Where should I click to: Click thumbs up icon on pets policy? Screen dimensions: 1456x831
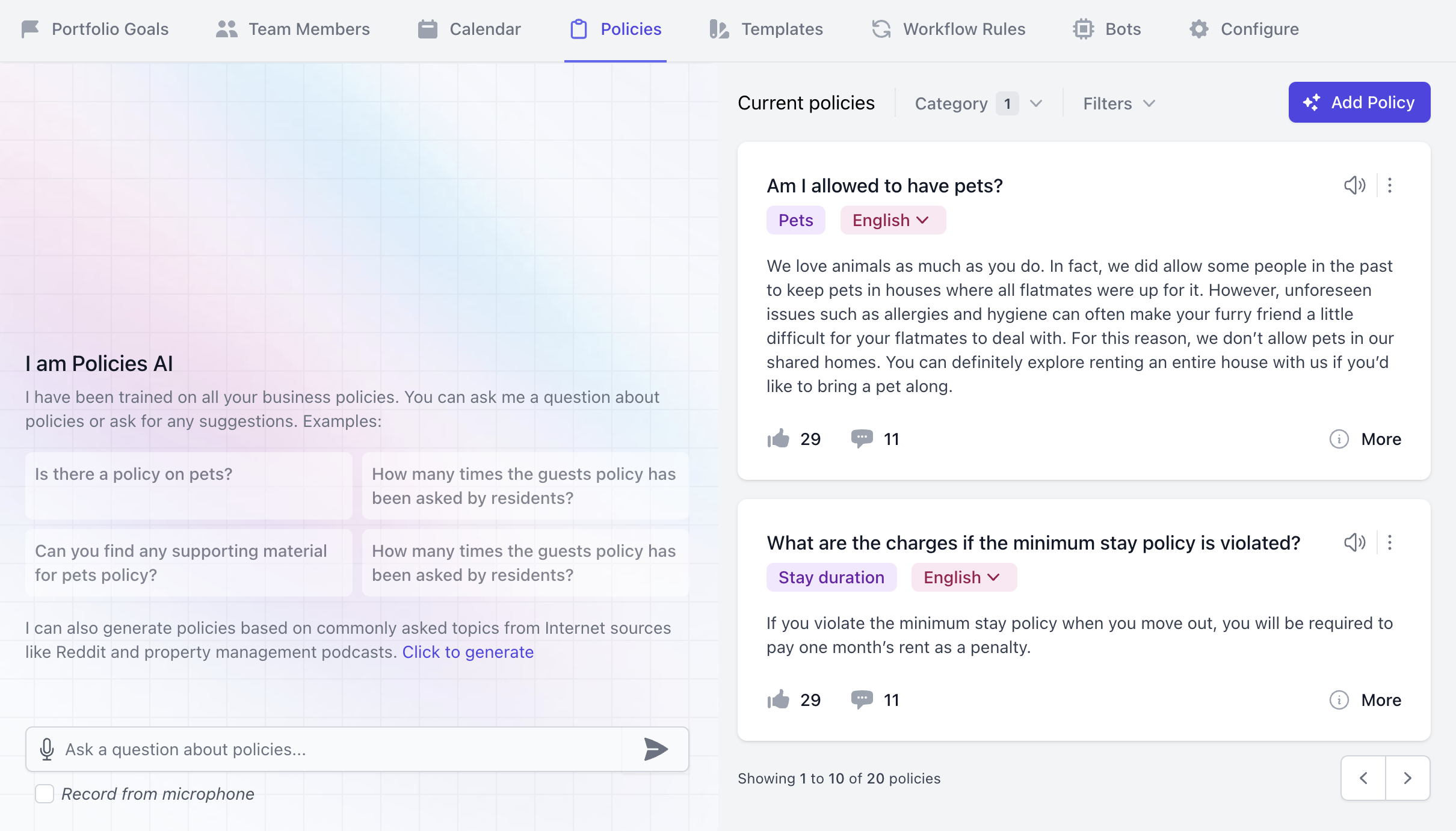(x=778, y=438)
